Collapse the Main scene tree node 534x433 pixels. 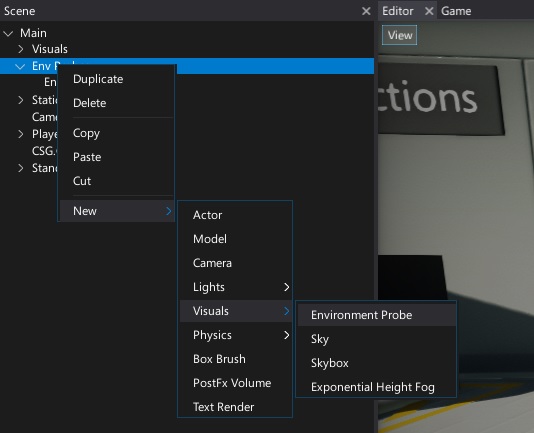[8, 33]
